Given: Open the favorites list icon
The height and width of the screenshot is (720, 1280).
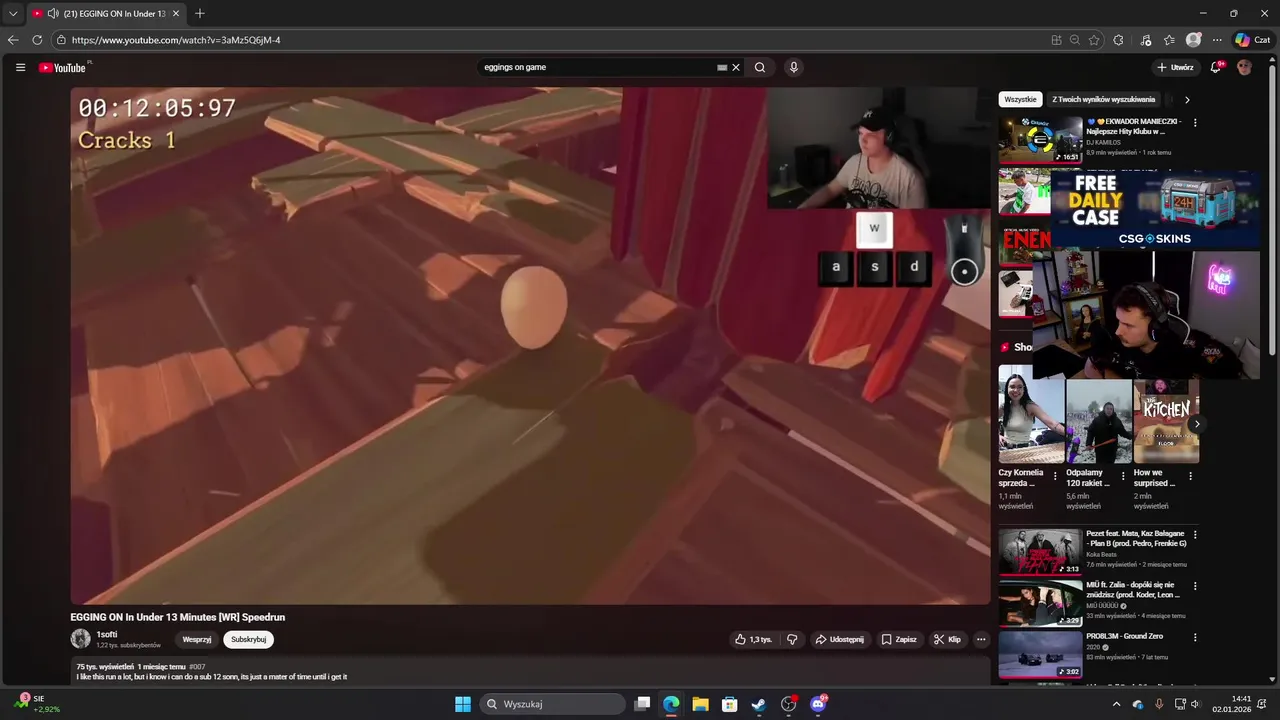Looking at the screenshot, I should tap(1169, 40).
